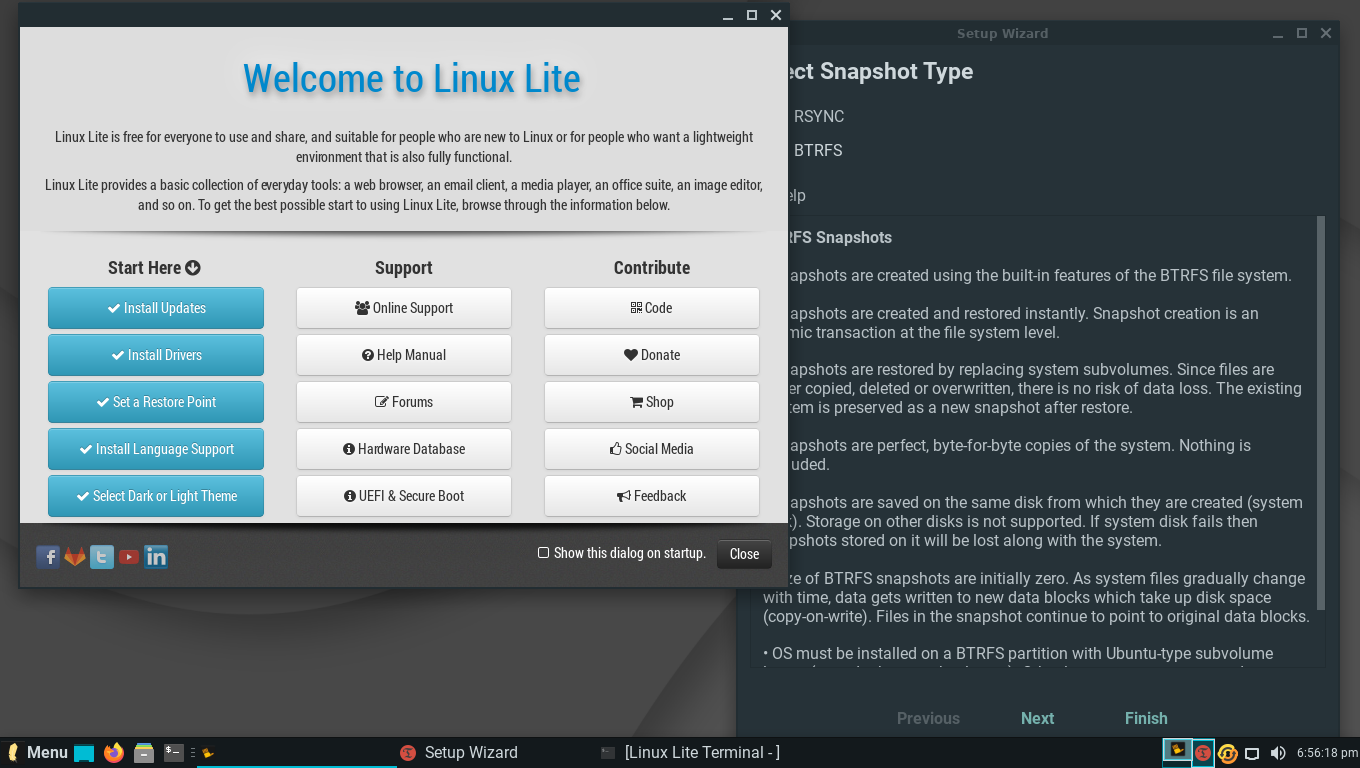The image size is (1360, 768).
Task: Click the Welcome app taskbar entry icon
Action: tap(208, 753)
